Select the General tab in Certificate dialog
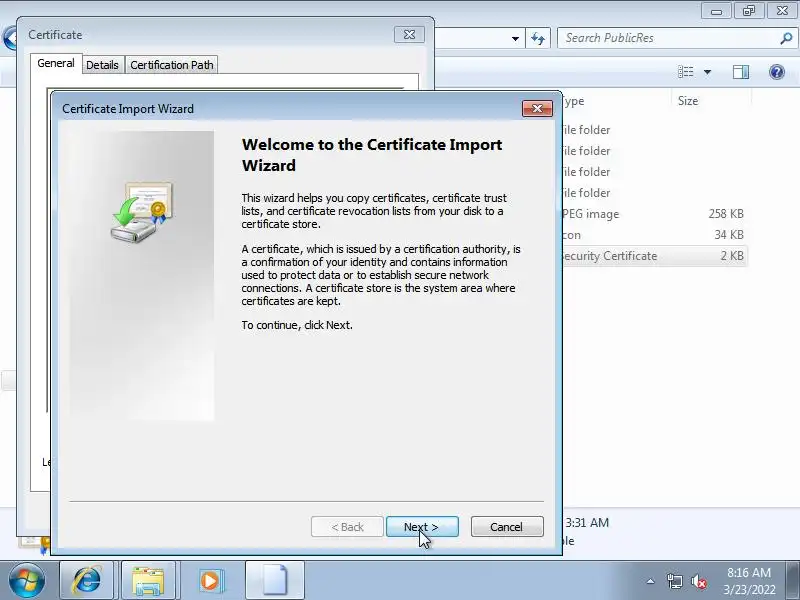This screenshot has height=600, width=800. point(56,63)
